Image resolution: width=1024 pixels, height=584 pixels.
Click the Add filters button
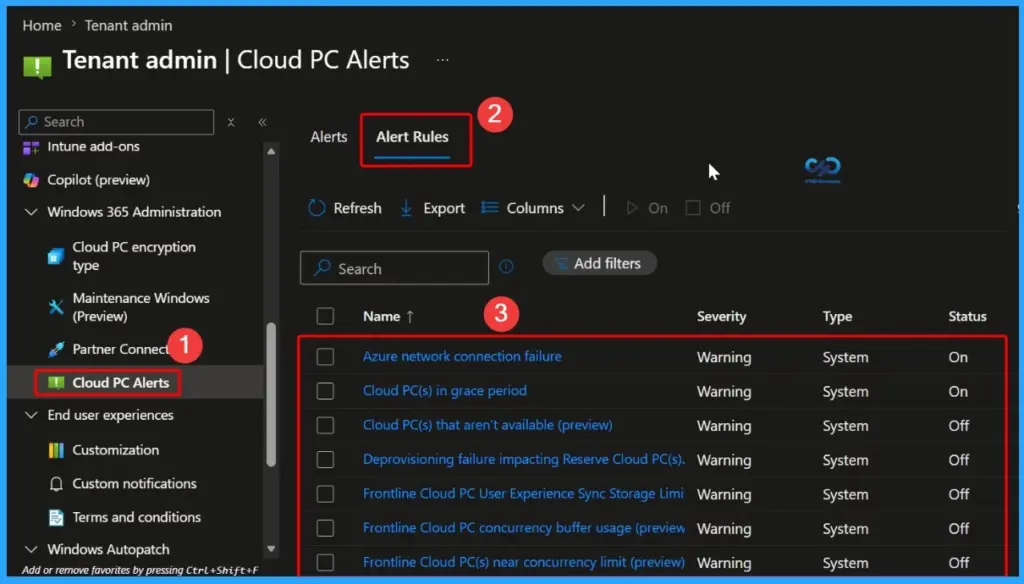(600, 263)
